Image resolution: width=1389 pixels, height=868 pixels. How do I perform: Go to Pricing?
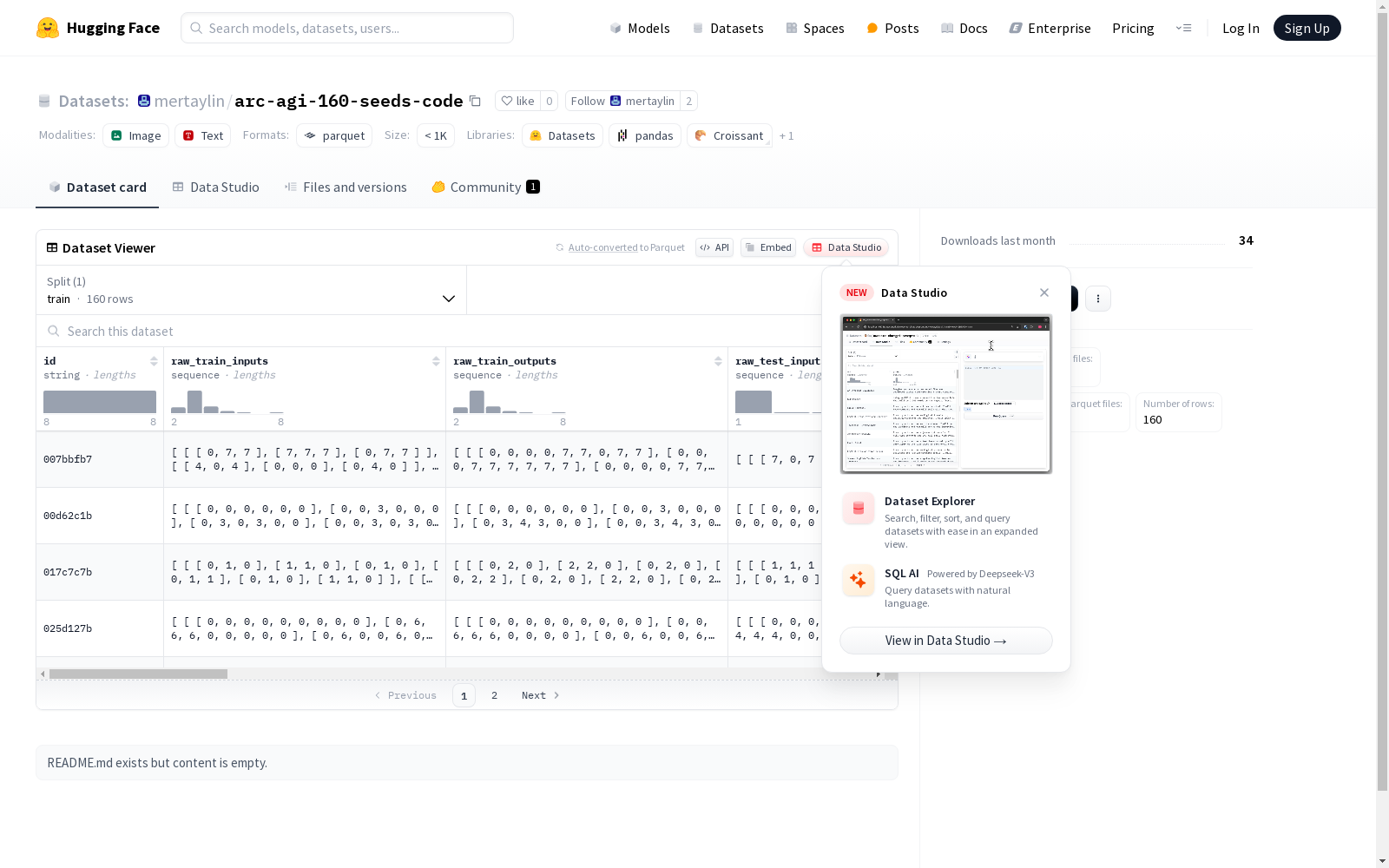(x=1133, y=28)
